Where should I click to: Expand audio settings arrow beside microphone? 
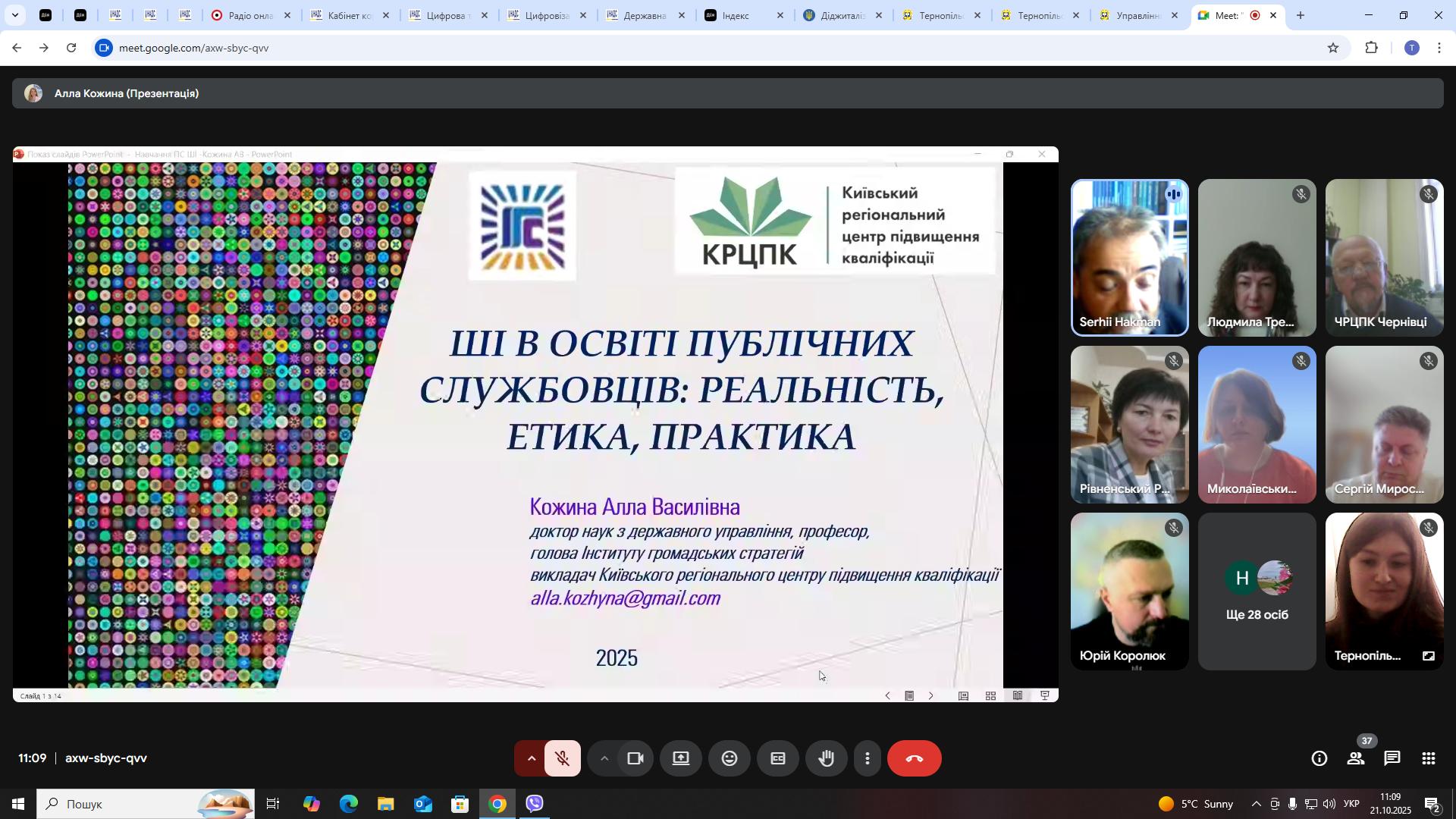pyautogui.click(x=531, y=759)
